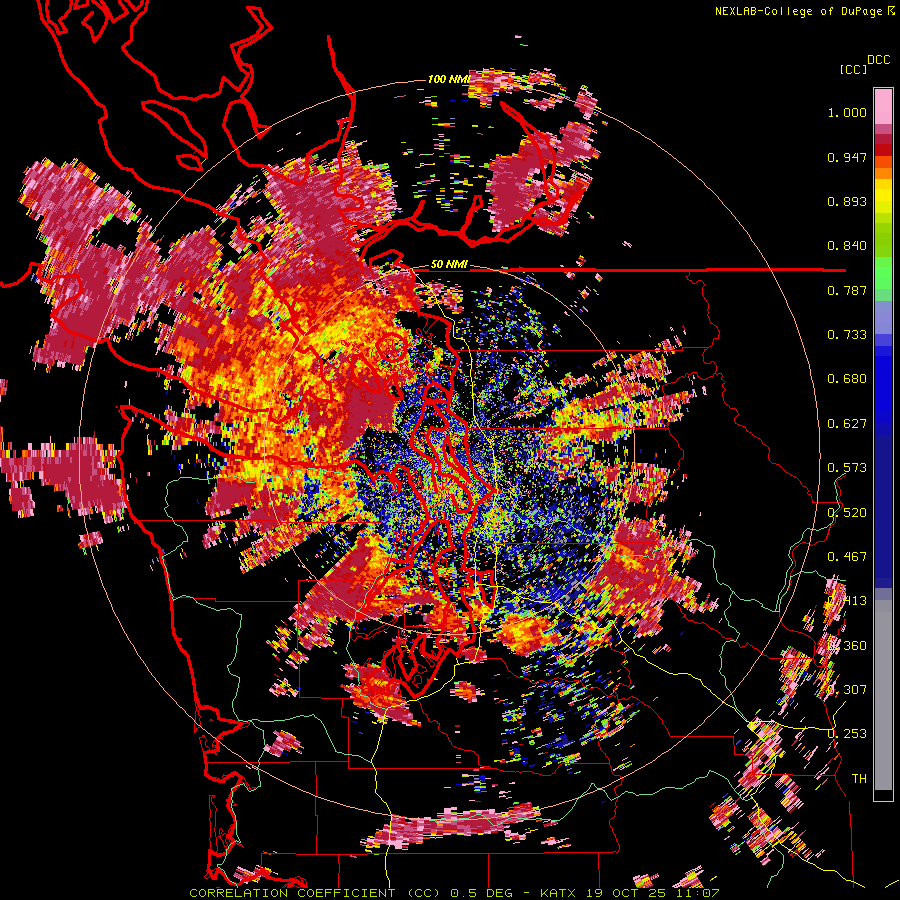Click the 50 NMI range ring label
The image size is (900, 900).
449,265
